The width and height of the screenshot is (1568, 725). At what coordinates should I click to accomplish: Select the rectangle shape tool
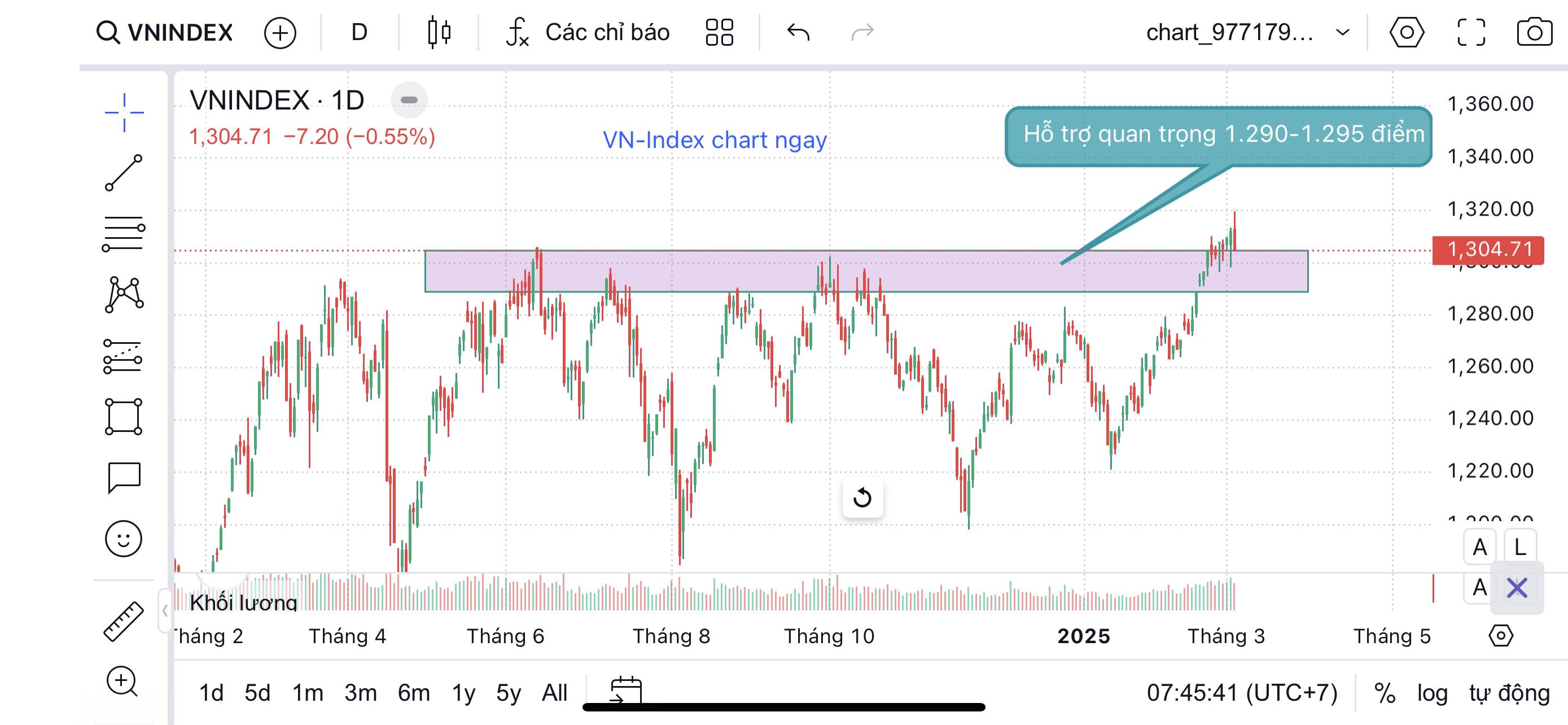tap(124, 417)
